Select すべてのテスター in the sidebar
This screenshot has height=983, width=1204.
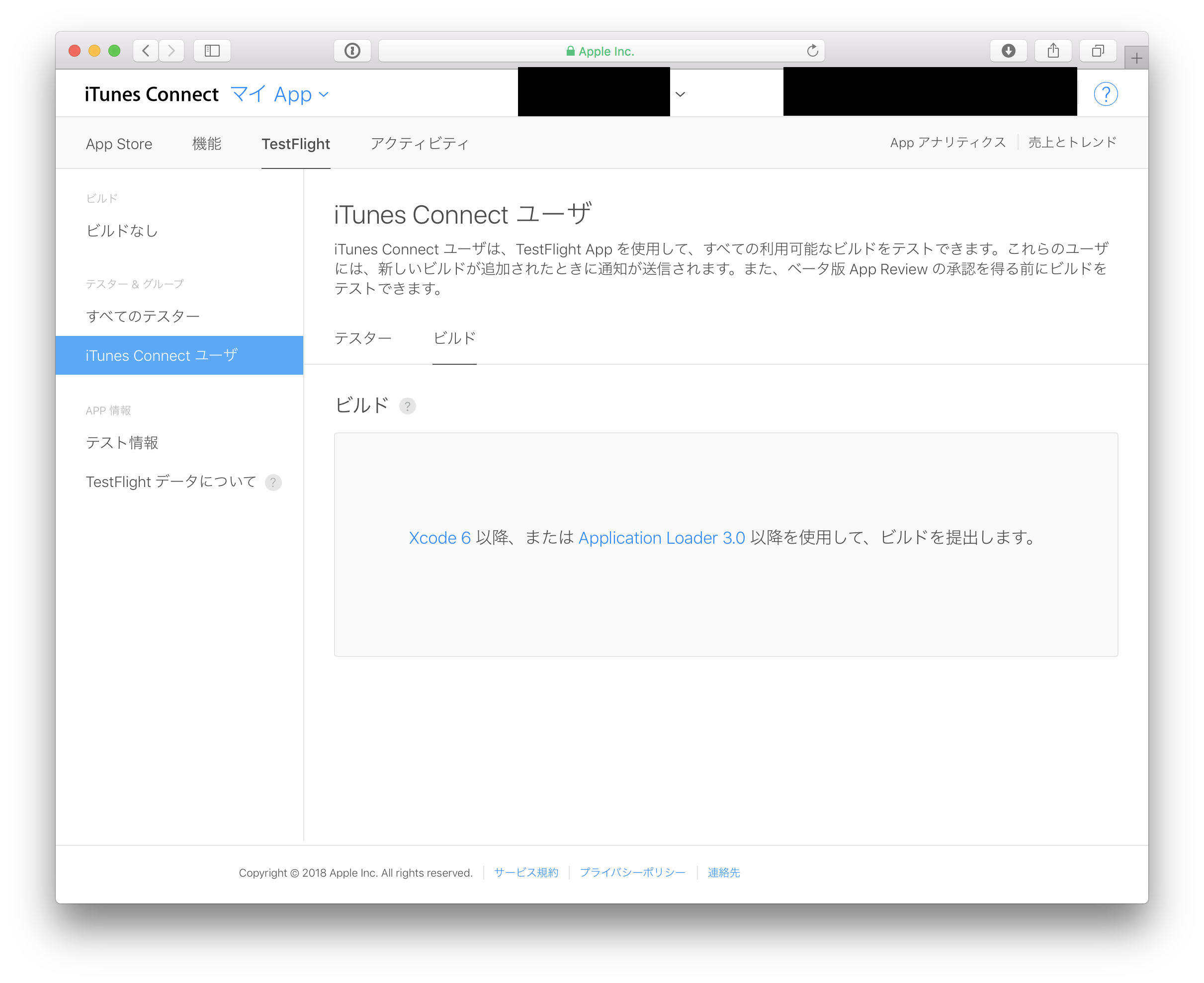click(x=142, y=316)
